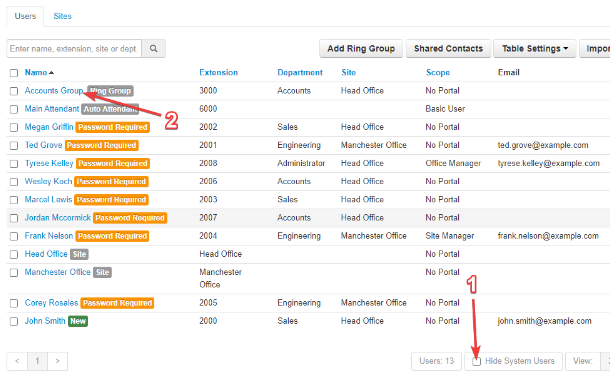610x378 pixels.
Task: Open the Table Settings dropdown
Action: coord(535,49)
